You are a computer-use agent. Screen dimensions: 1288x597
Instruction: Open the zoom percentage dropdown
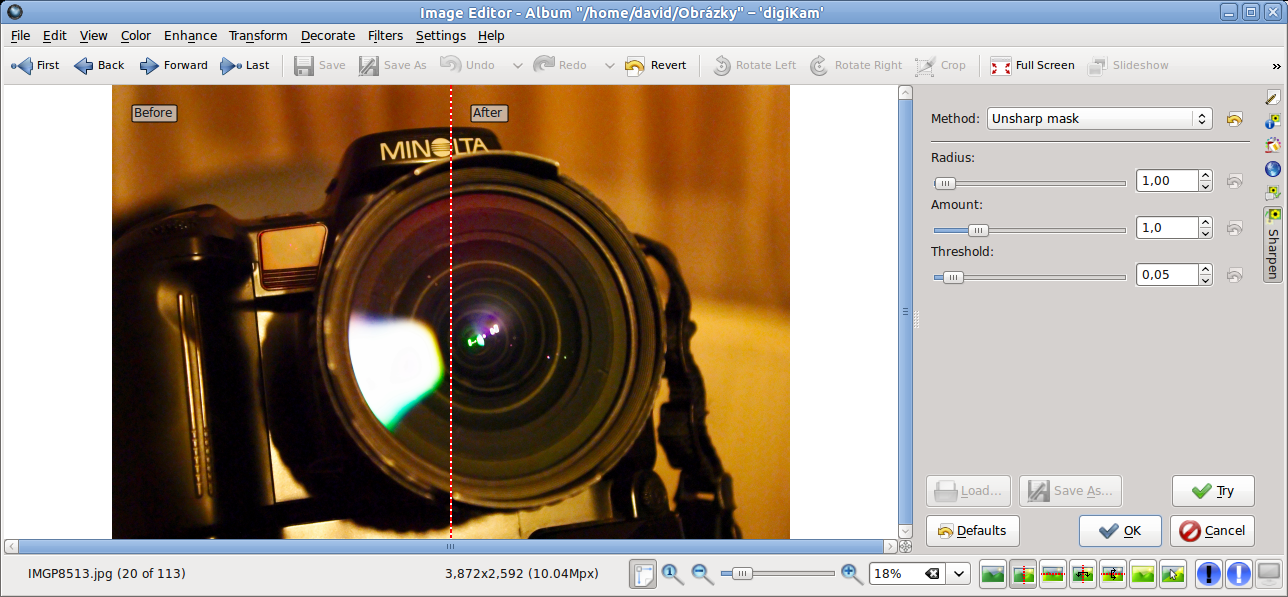pos(959,574)
